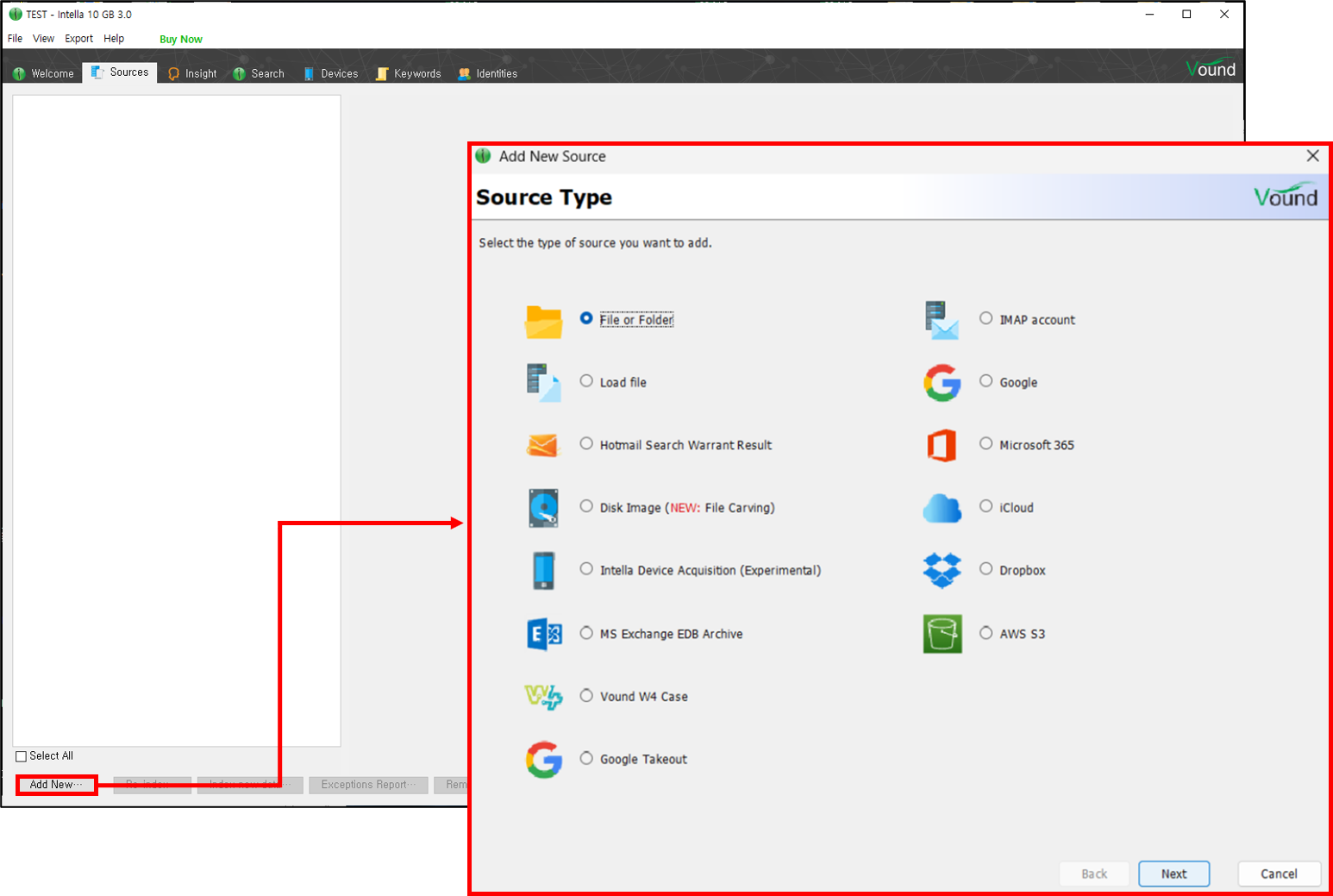Choose the Dropbox source option
Viewport: 1333px width, 896px height.
tap(986, 569)
